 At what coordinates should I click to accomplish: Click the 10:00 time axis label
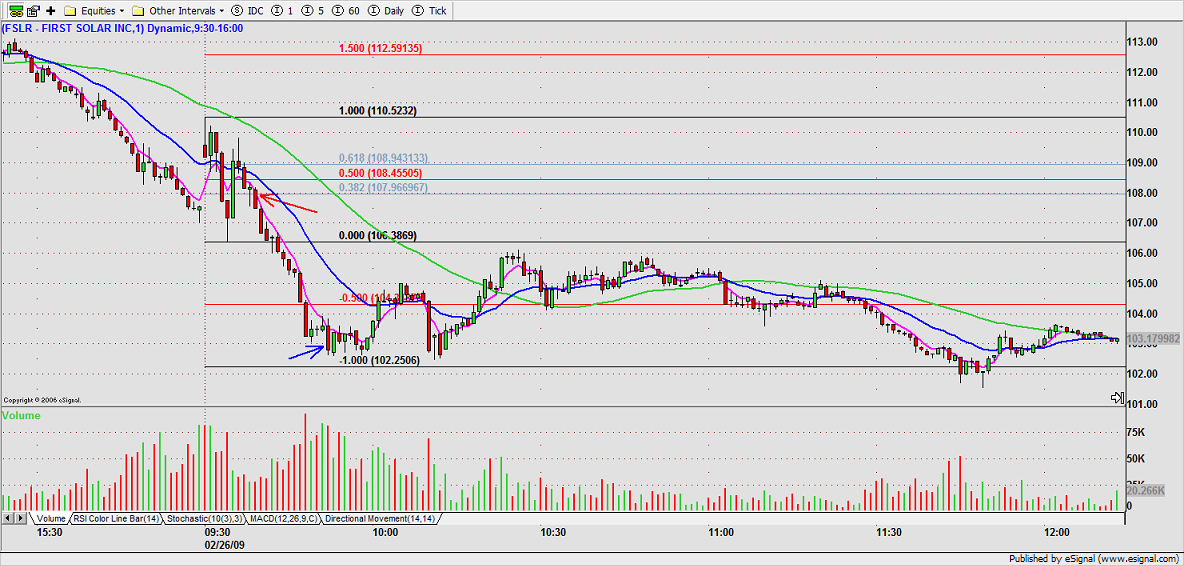(x=385, y=533)
